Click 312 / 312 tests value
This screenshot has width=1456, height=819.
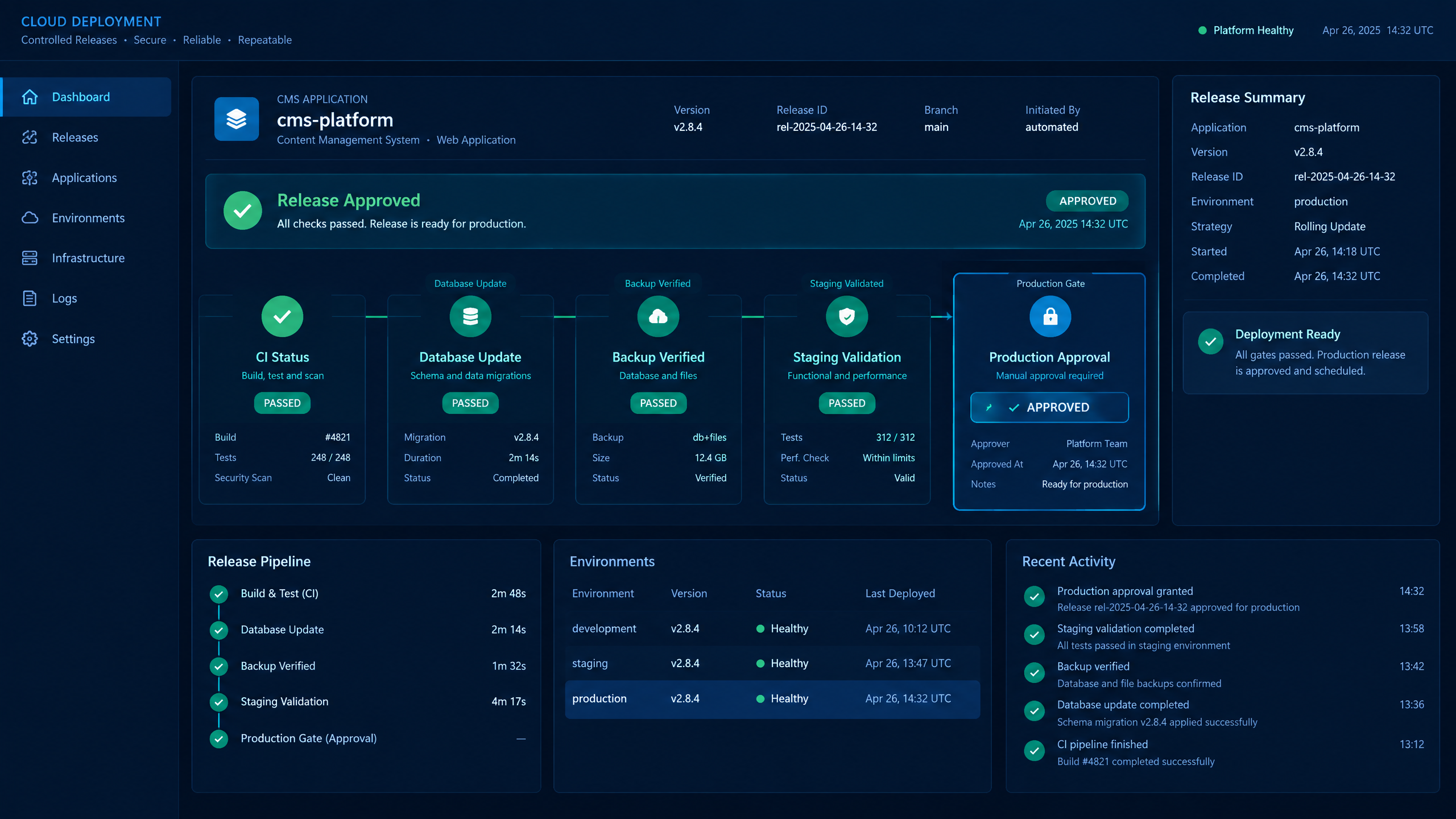tap(895, 437)
